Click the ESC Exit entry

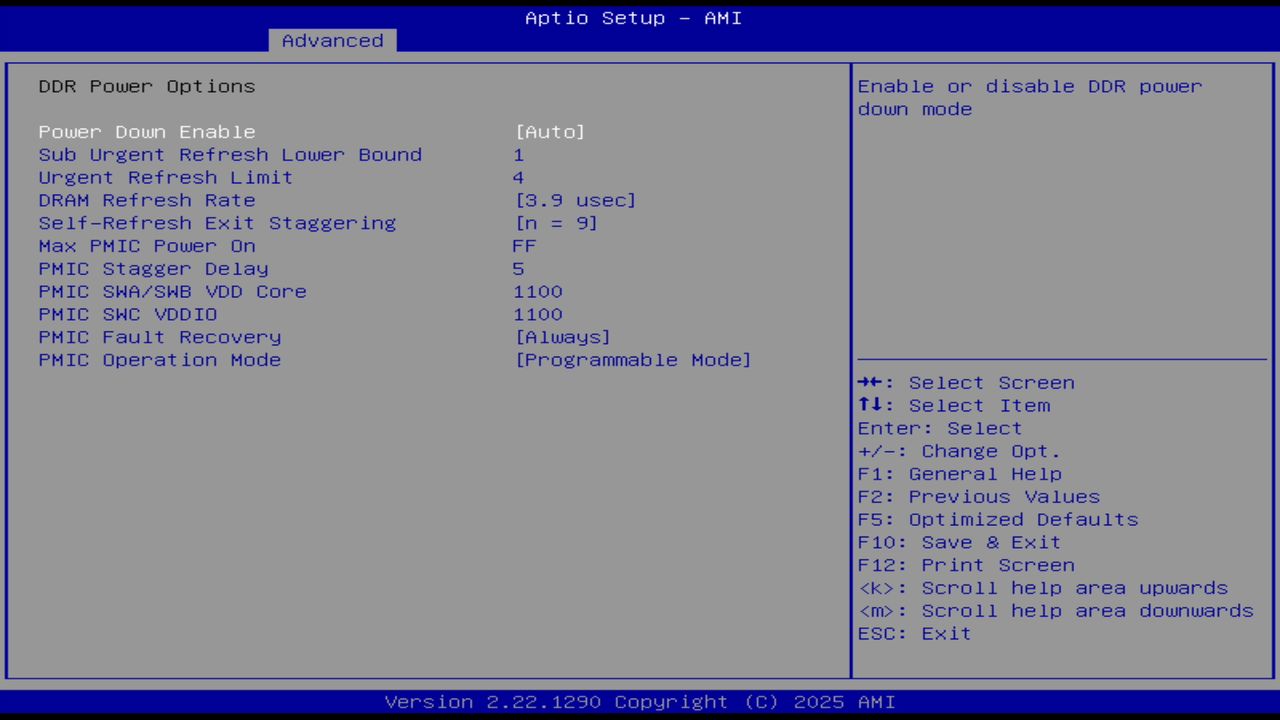914,633
